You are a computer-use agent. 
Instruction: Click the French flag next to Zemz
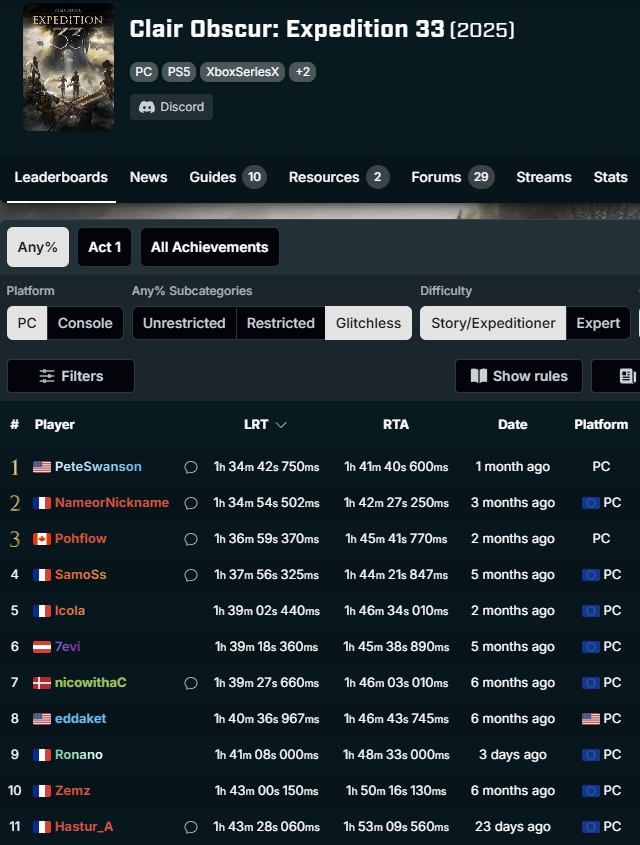[42, 791]
